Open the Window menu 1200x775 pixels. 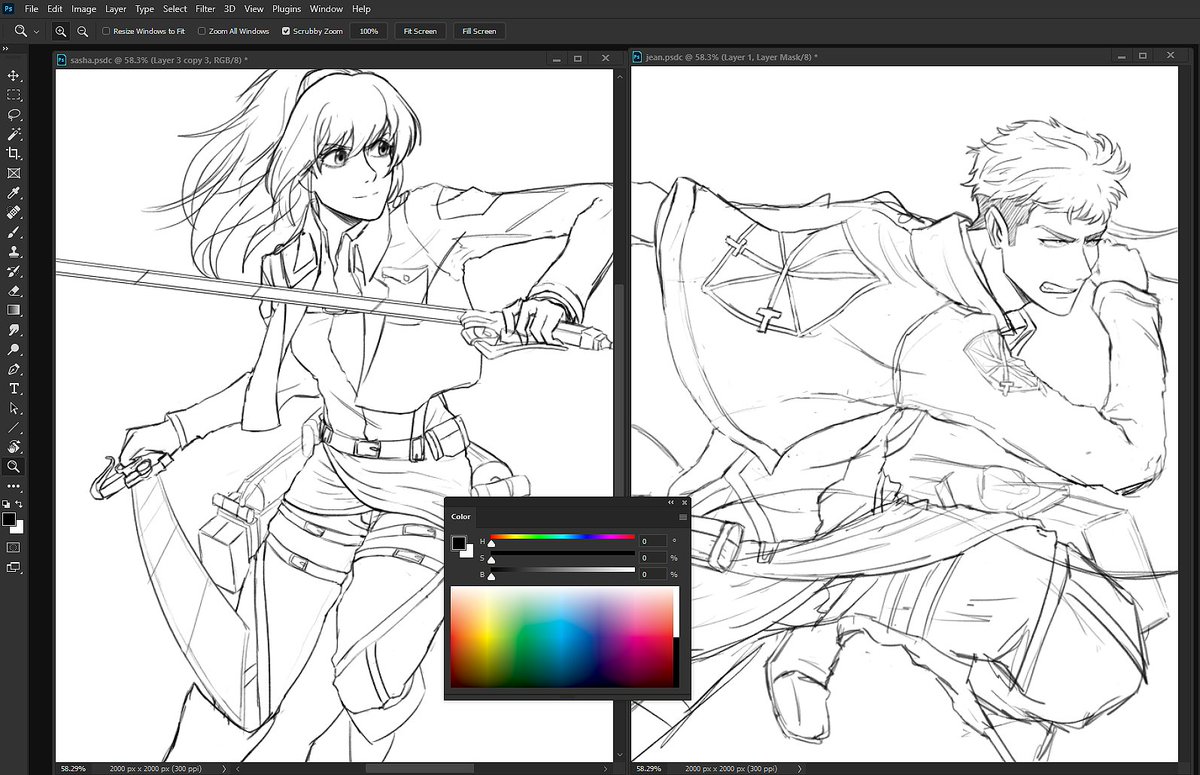click(326, 9)
